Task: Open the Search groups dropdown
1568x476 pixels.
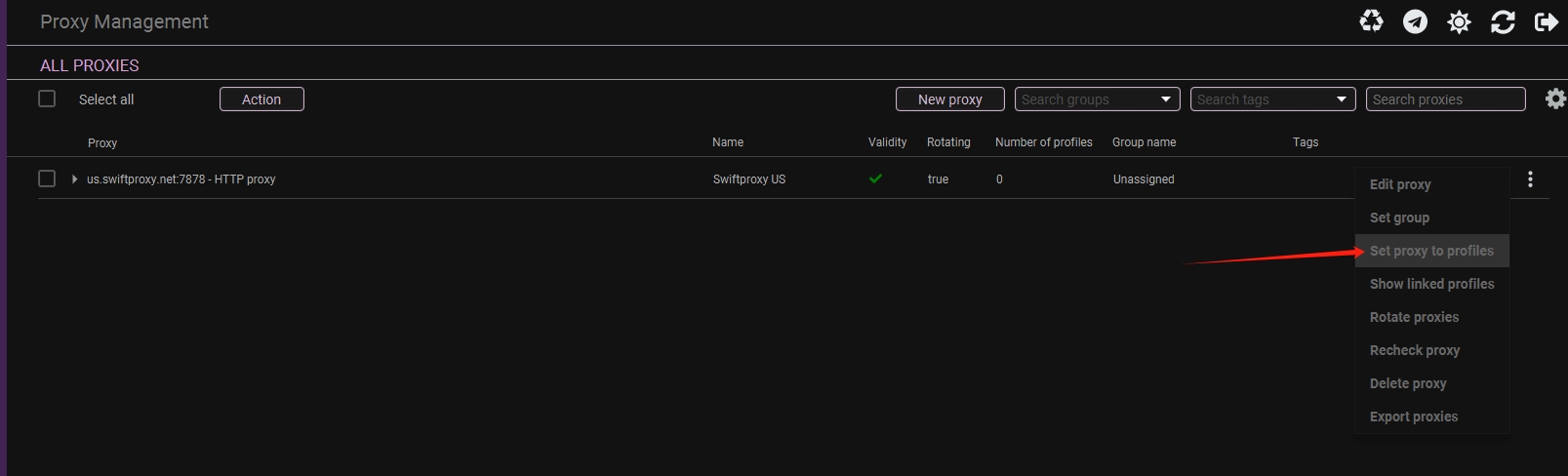Action: point(1097,99)
